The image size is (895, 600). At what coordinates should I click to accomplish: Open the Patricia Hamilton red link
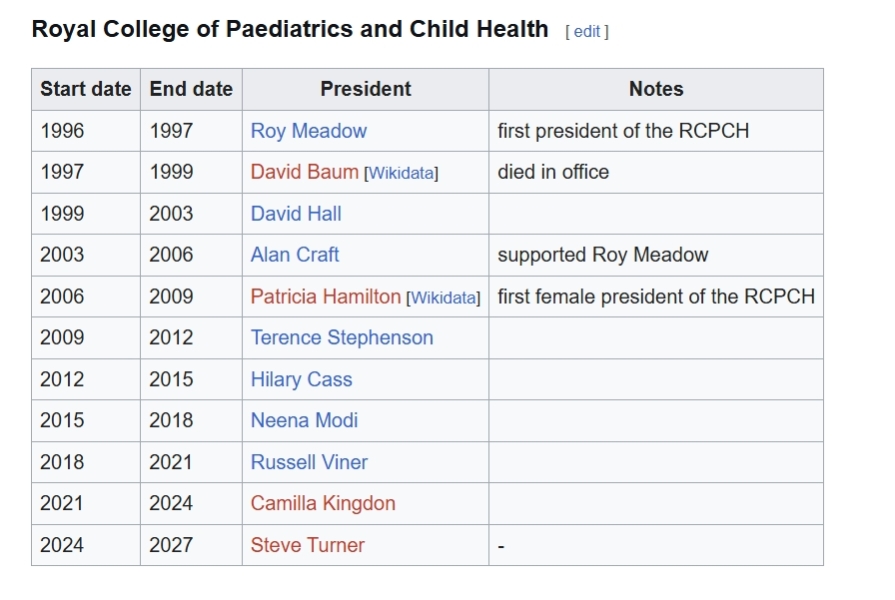pos(325,297)
